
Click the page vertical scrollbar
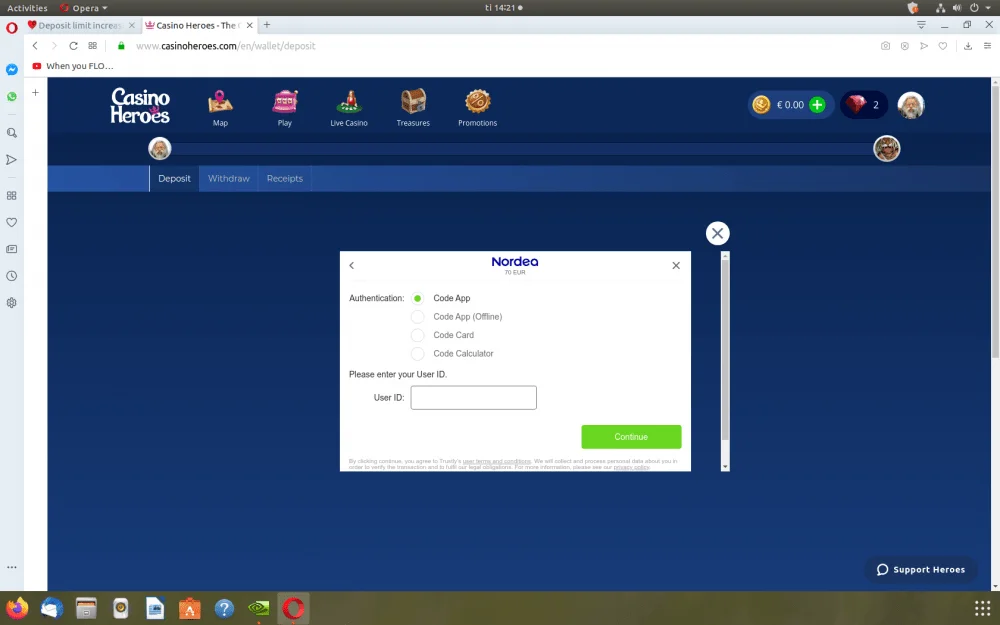(x=995, y=223)
